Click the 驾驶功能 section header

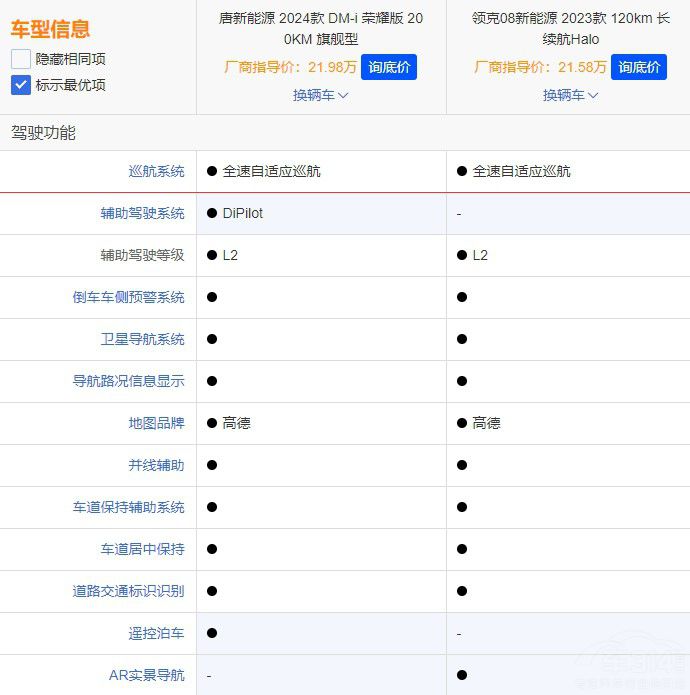(x=43, y=133)
